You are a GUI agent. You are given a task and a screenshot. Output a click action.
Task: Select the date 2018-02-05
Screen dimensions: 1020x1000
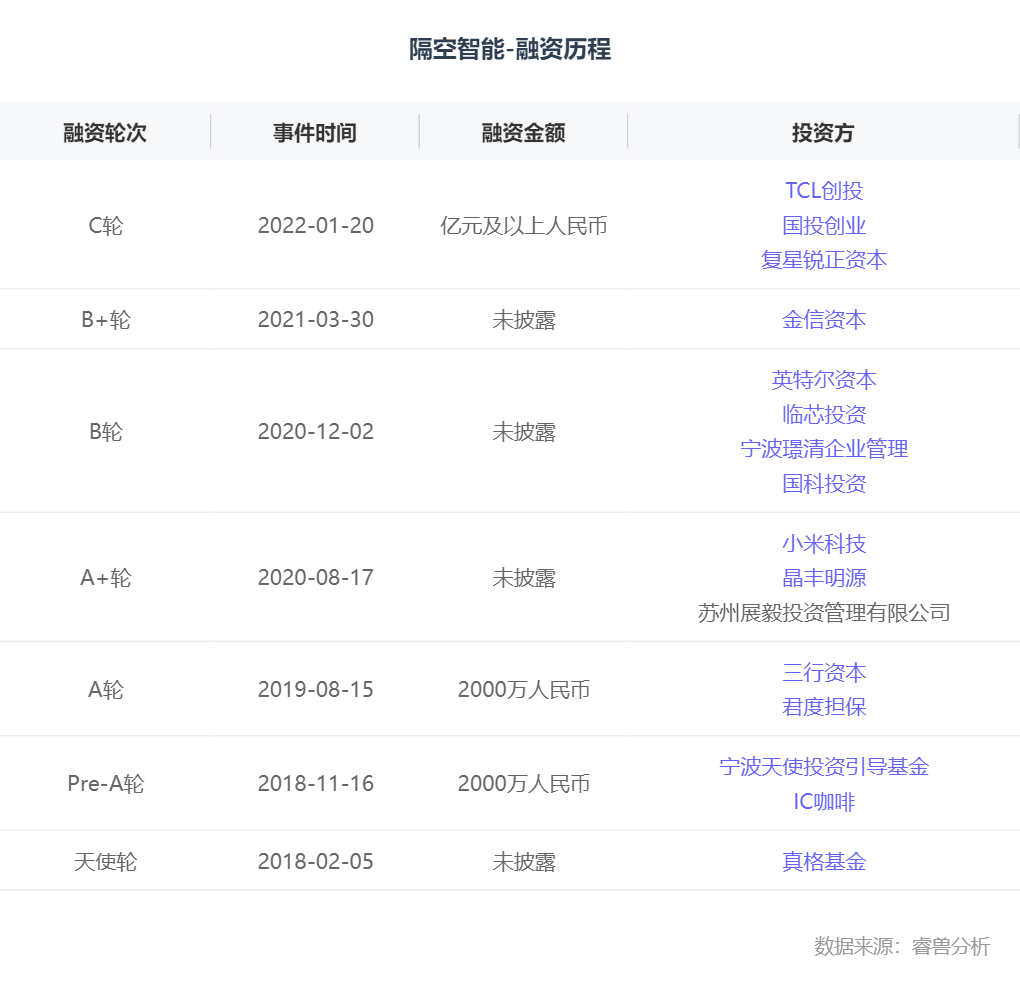(x=315, y=861)
